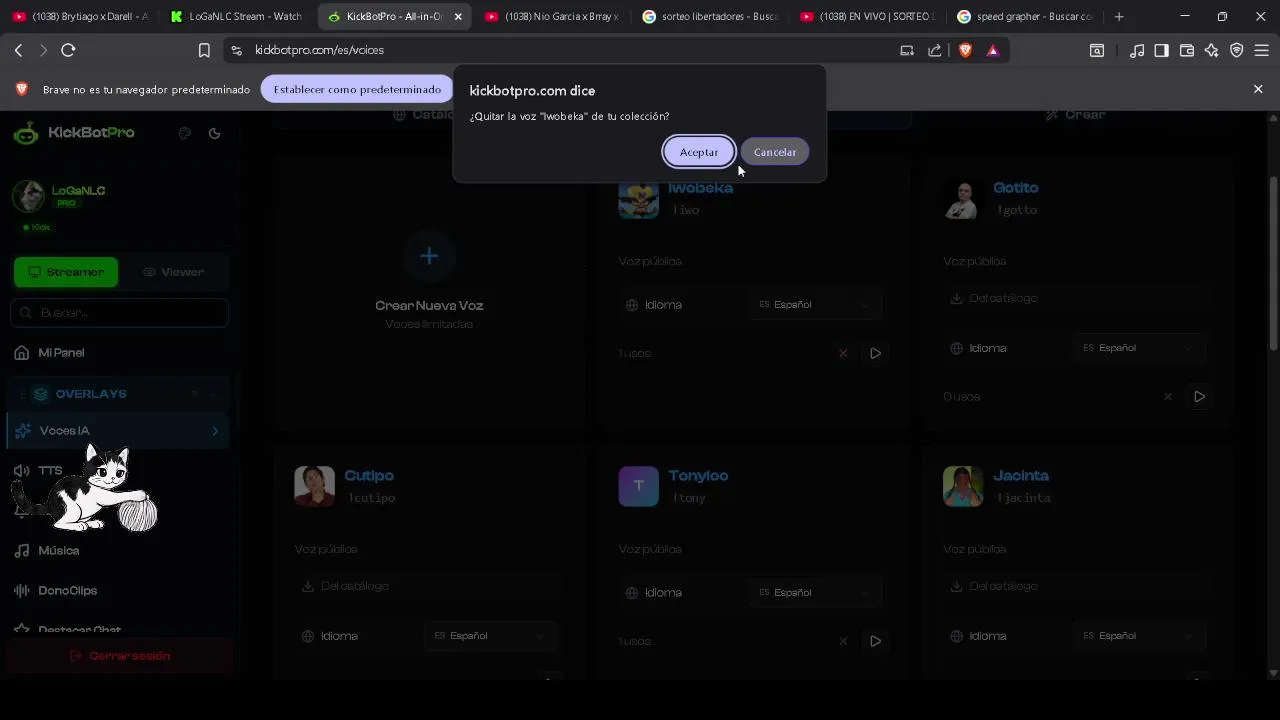Open the tab search icon
1280x720 pixels.
(x=1097, y=50)
